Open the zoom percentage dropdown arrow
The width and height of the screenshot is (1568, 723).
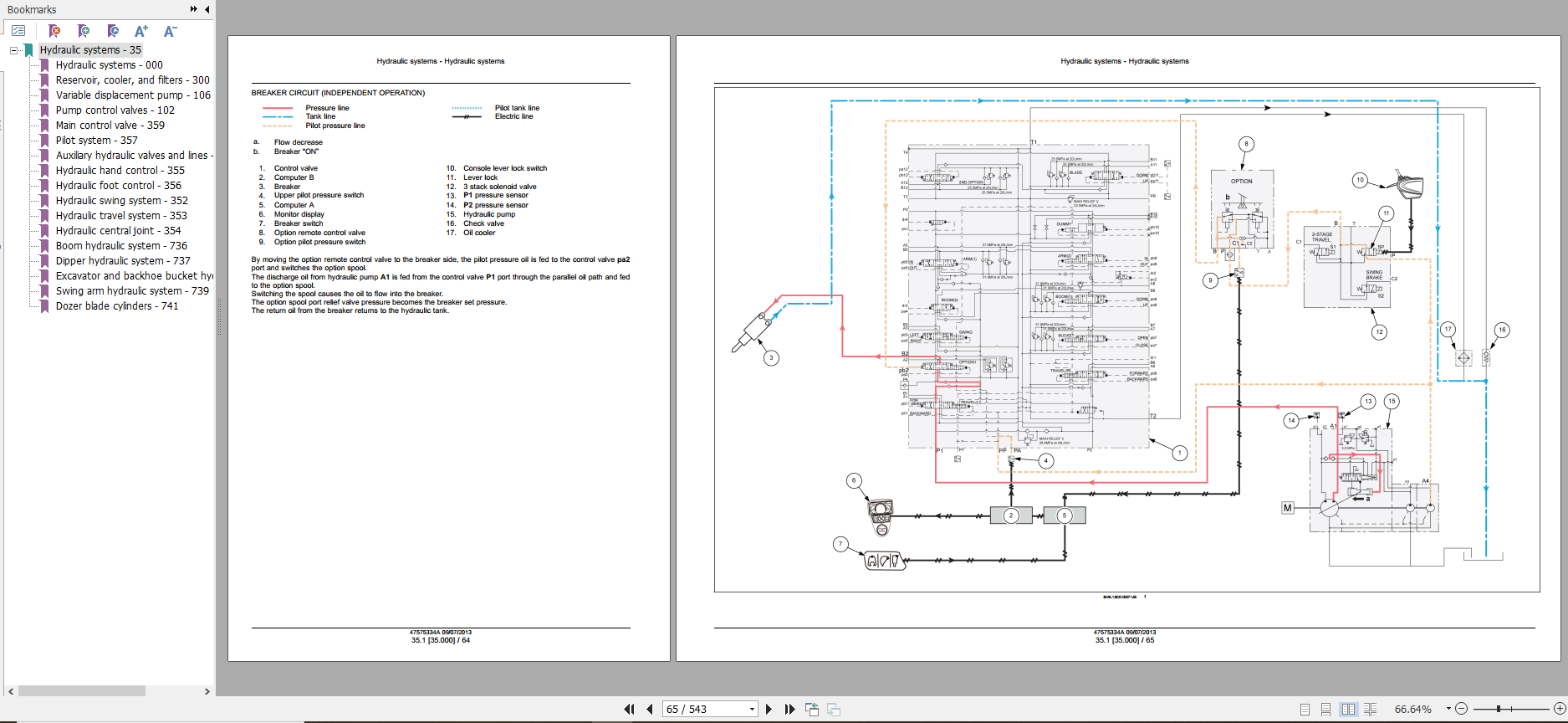pos(1448,709)
